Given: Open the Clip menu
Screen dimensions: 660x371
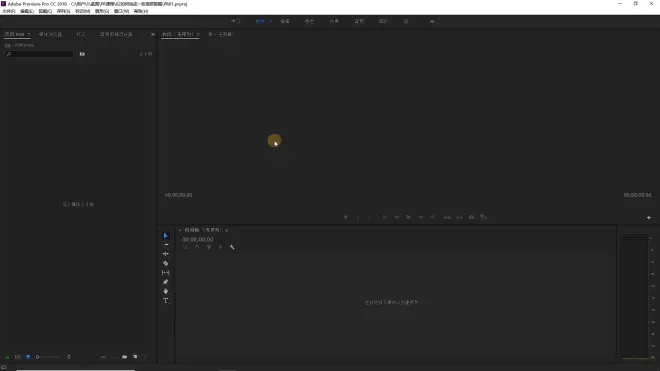Looking at the screenshot, I should [x=45, y=11].
